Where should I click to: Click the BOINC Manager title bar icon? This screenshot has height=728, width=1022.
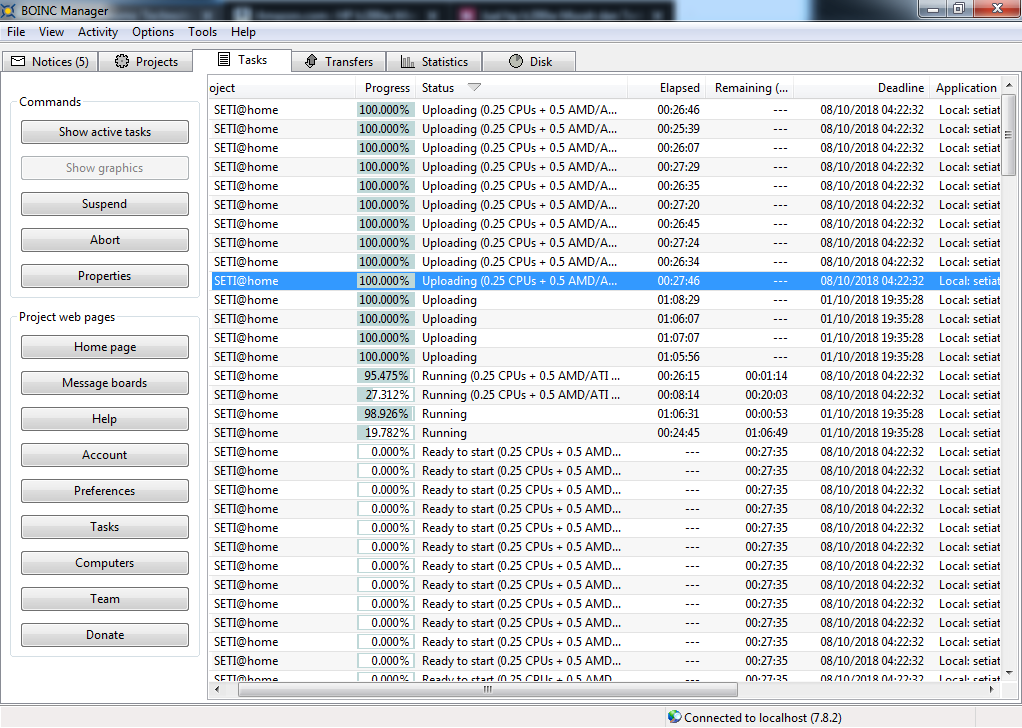pyautogui.click(x=8, y=10)
